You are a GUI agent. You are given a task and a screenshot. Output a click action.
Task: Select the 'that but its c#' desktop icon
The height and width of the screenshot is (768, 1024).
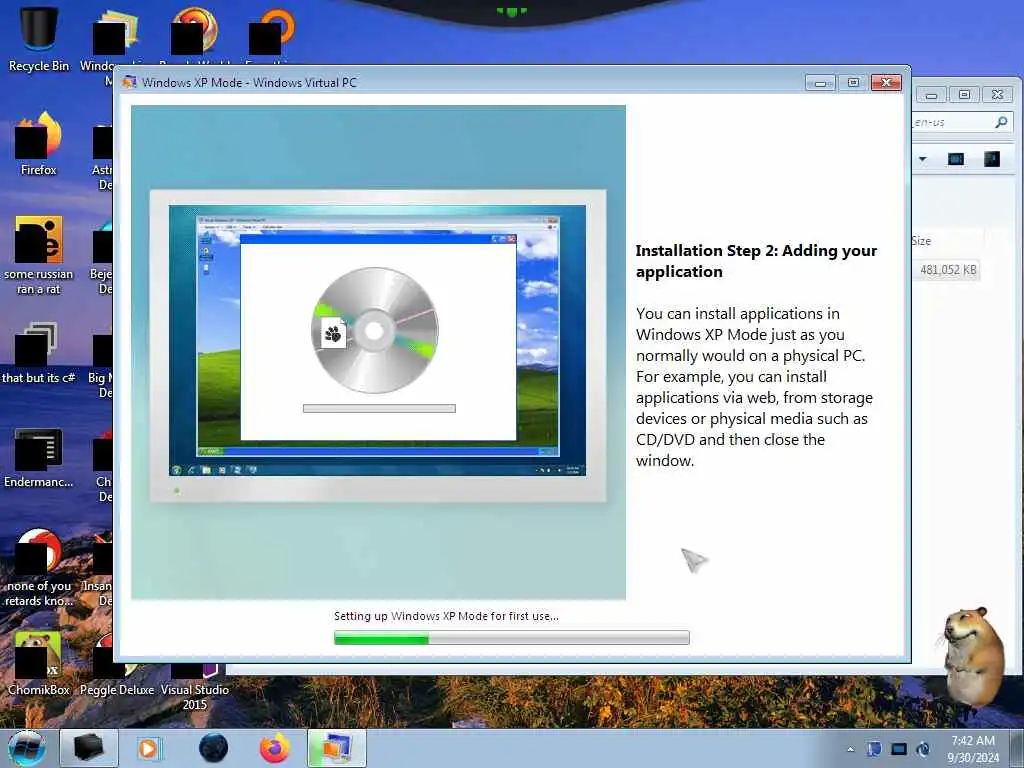[39, 353]
